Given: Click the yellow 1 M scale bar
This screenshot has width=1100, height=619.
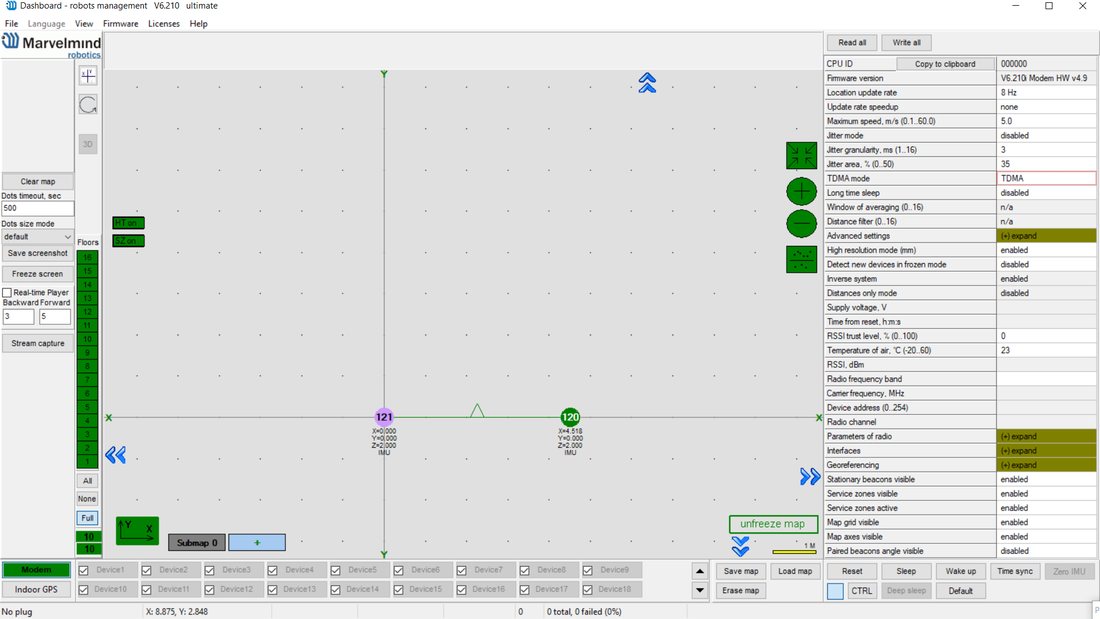Looking at the screenshot, I should click(794, 552).
